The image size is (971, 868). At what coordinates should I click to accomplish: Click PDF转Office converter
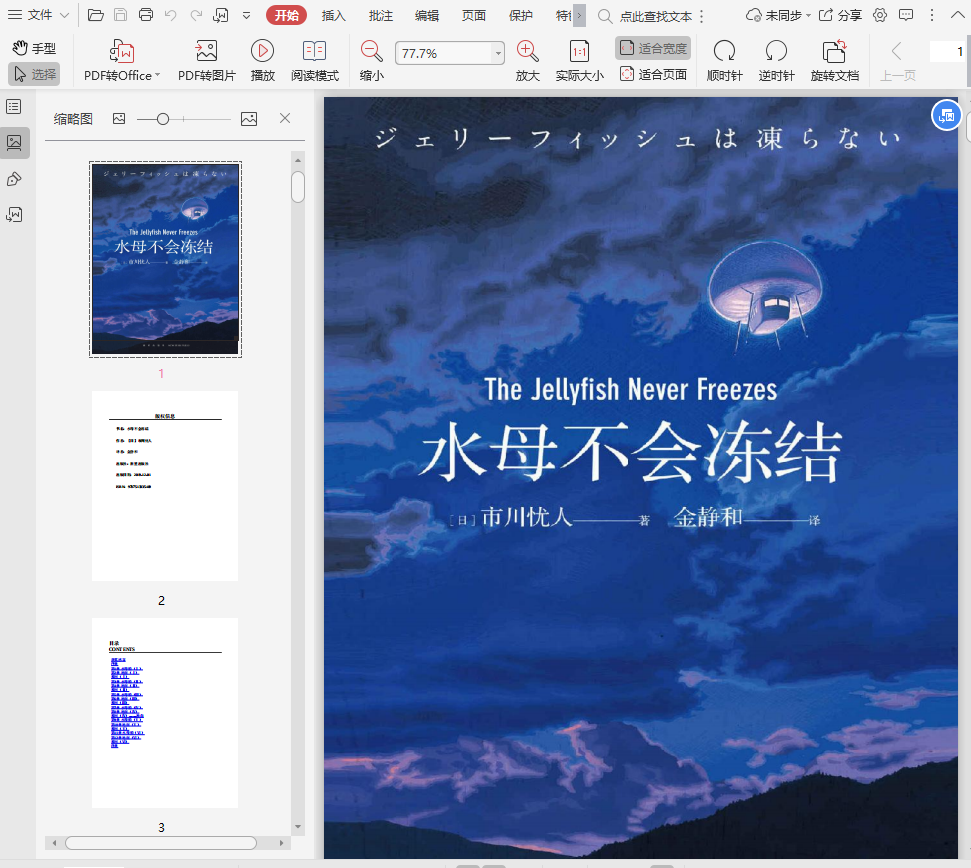click(122, 60)
